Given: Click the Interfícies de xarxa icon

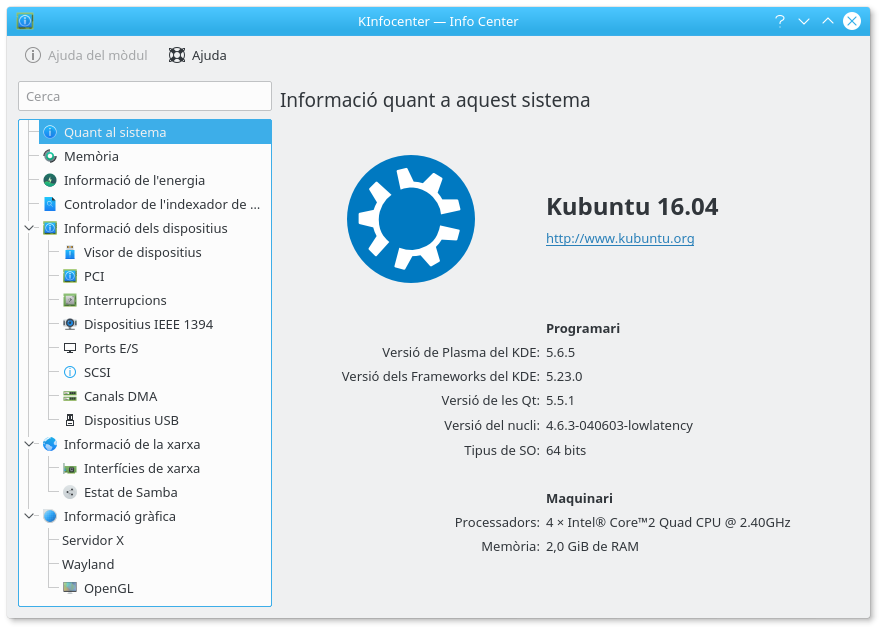Looking at the screenshot, I should [x=70, y=468].
